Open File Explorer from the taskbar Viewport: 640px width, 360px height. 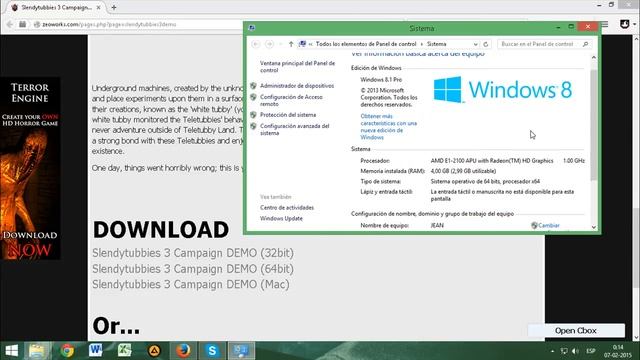[x=37, y=351]
